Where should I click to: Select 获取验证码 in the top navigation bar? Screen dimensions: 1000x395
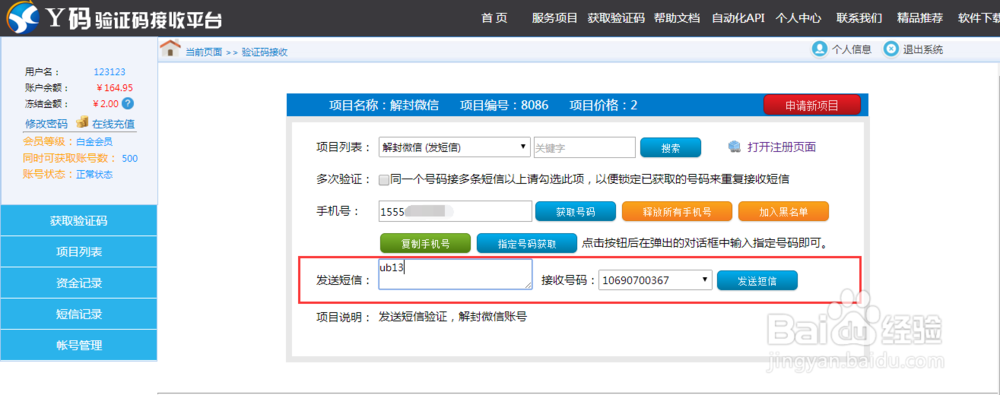616,18
